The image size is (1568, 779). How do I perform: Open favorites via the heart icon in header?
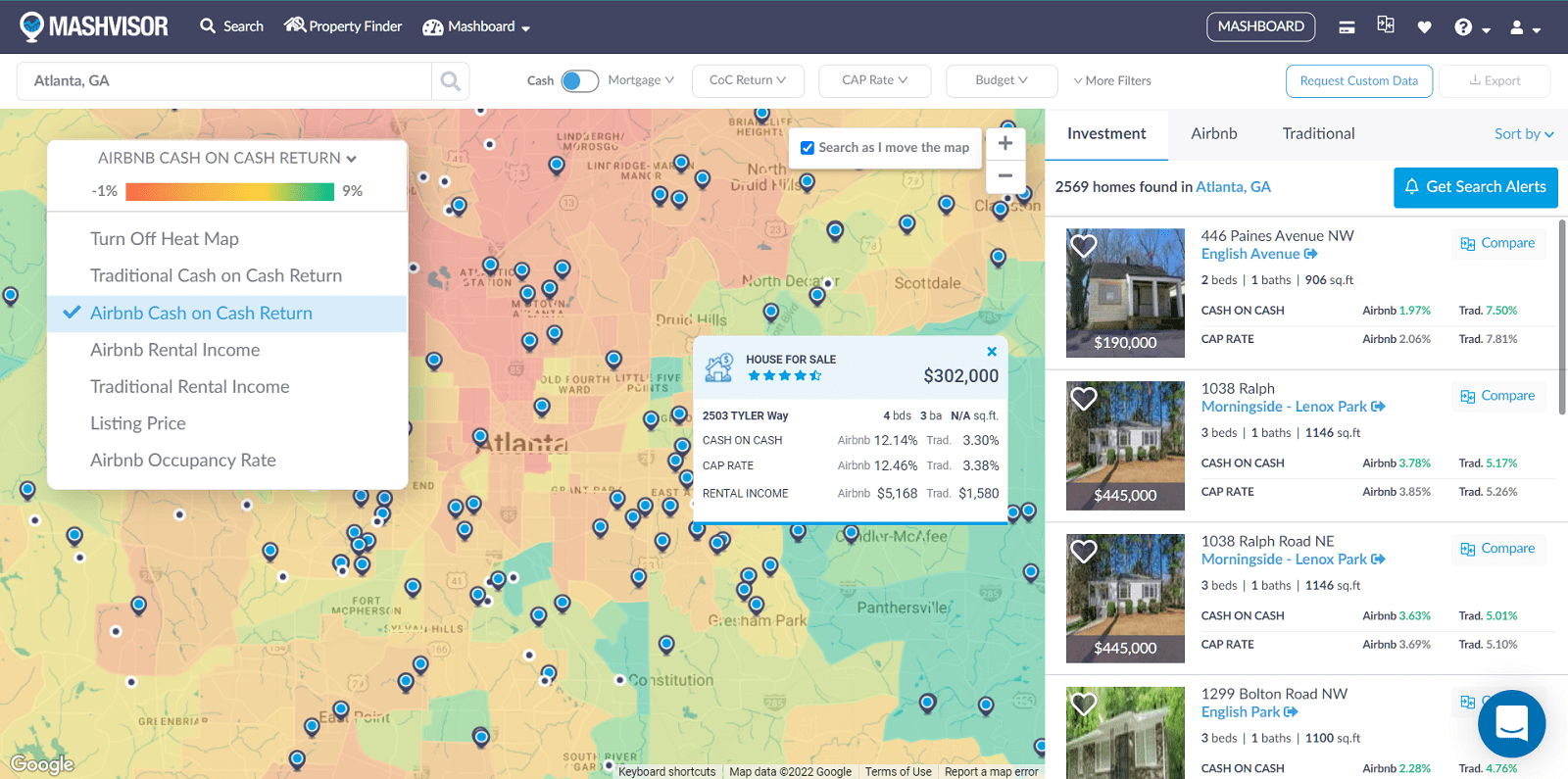[1424, 27]
